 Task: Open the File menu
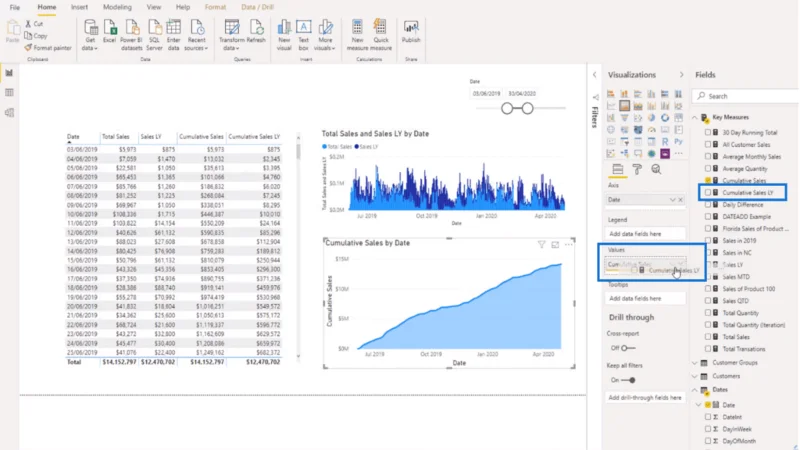pyautogui.click(x=15, y=7)
